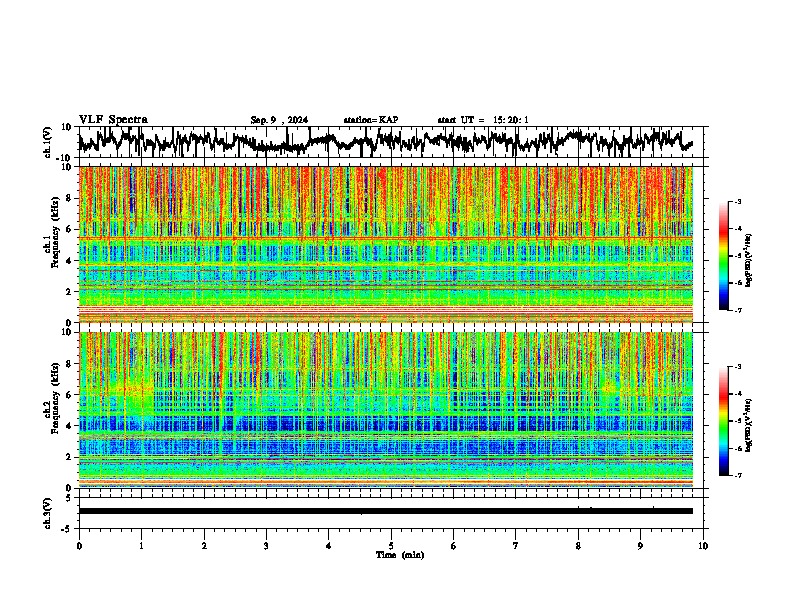Viewport: 792px width, 612px height.
Task: Click the "-5" tick on the ch.3 axis
Action: pos(68,529)
